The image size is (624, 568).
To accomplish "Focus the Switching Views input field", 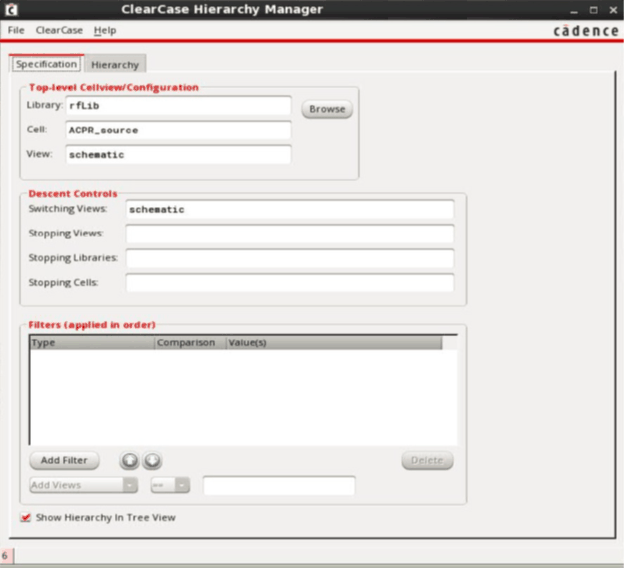I will (x=290, y=209).
